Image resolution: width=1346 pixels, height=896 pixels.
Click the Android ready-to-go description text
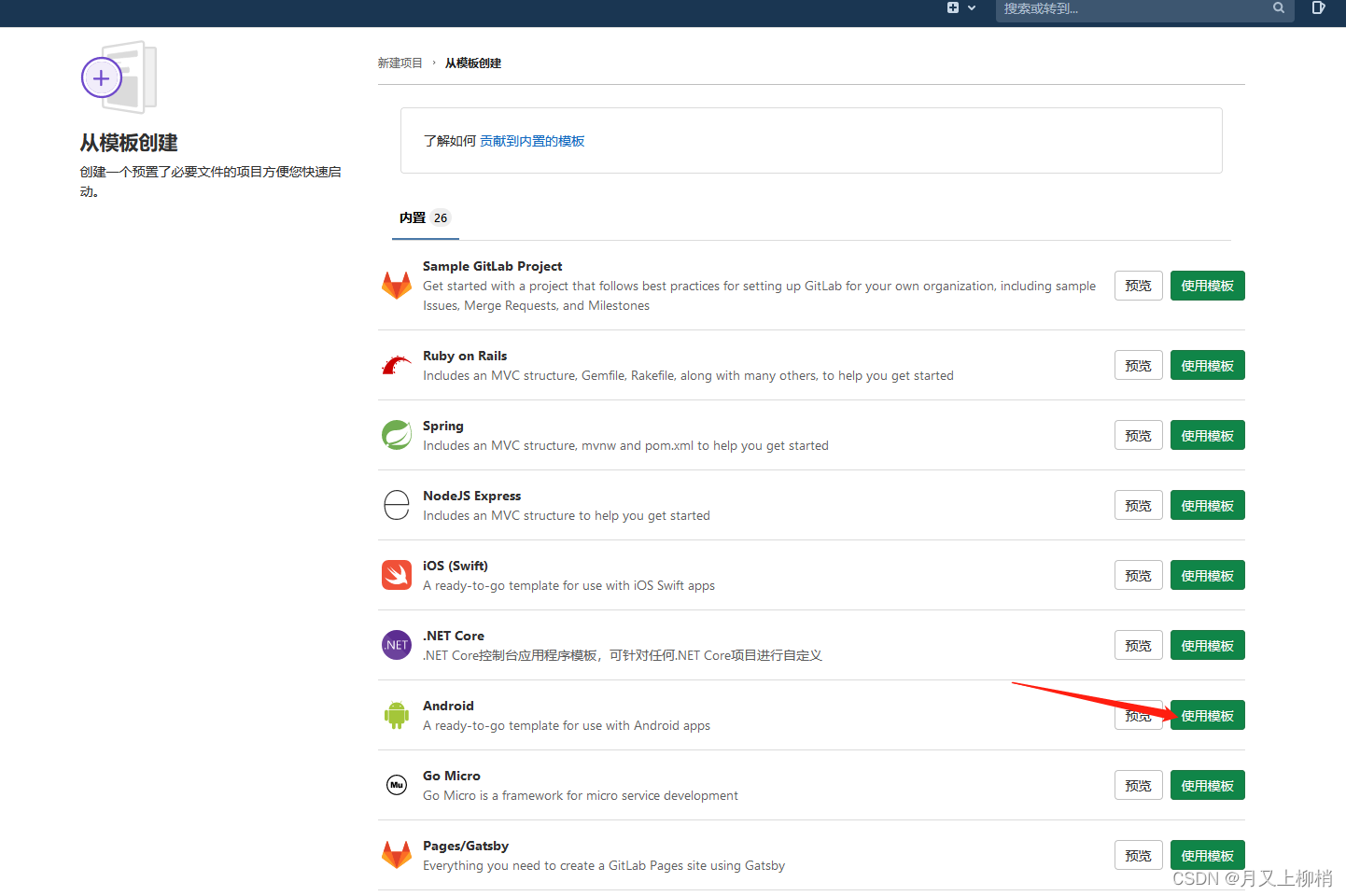click(567, 725)
